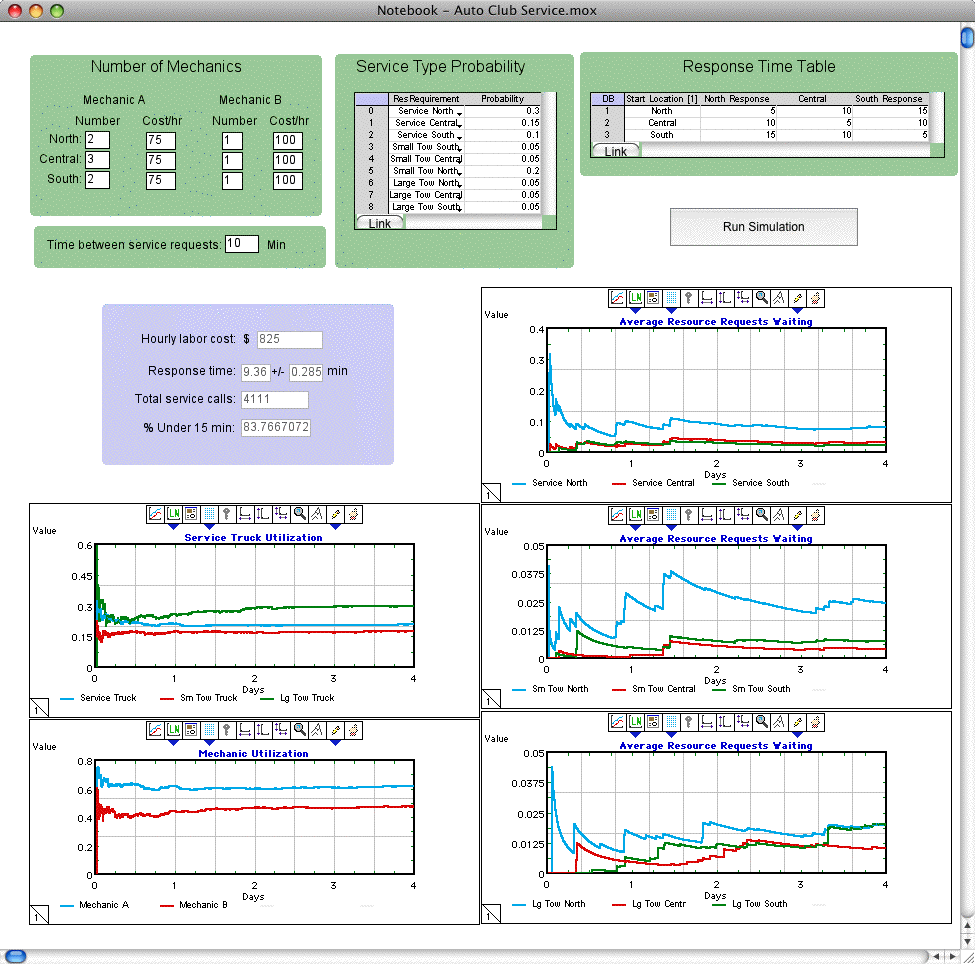
Task: Expand triangle under pen icon, Service North plot
Action: coord(797,310)
